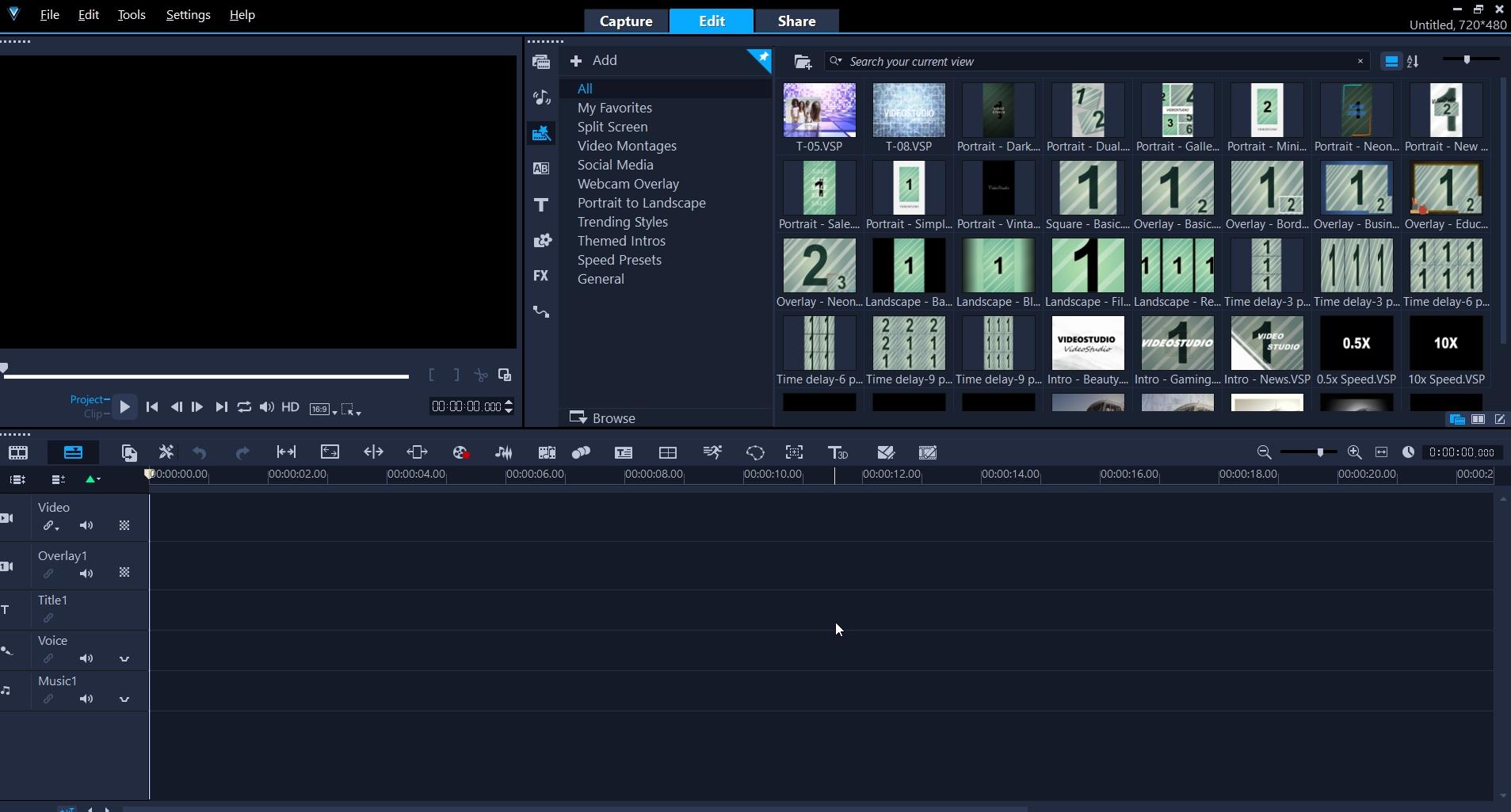Open the 16:9 aspect ratio dropdown

point(323,410)
